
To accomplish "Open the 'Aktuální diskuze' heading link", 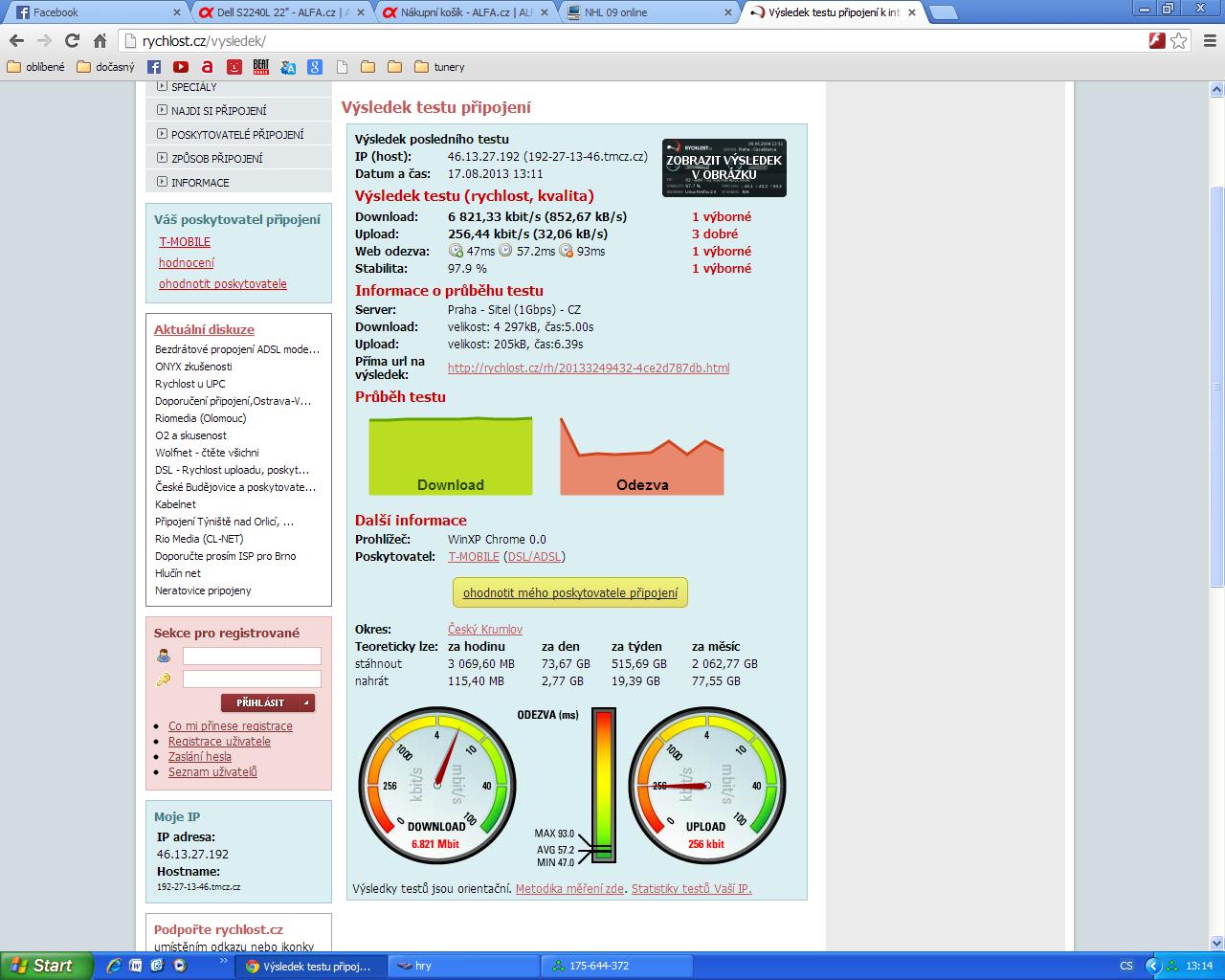I will pyautogui.click(x=204, y=329).
